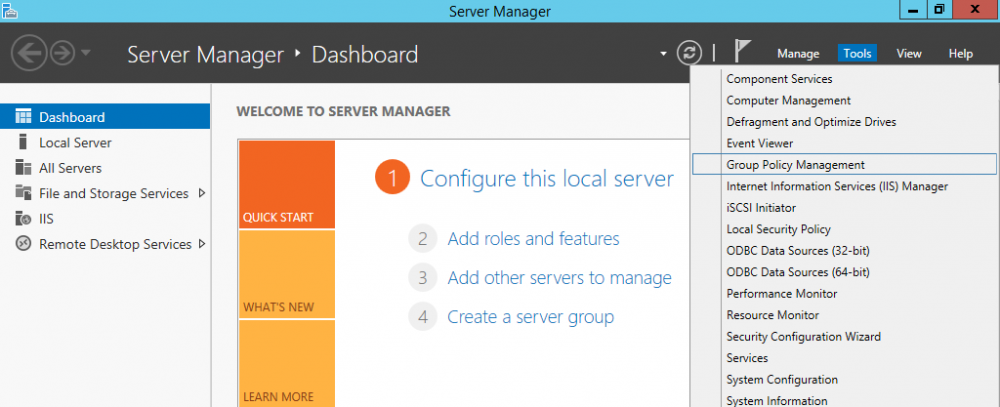Open the View menu
This screenshot has width=1000, height=407.
pos(909,54)
